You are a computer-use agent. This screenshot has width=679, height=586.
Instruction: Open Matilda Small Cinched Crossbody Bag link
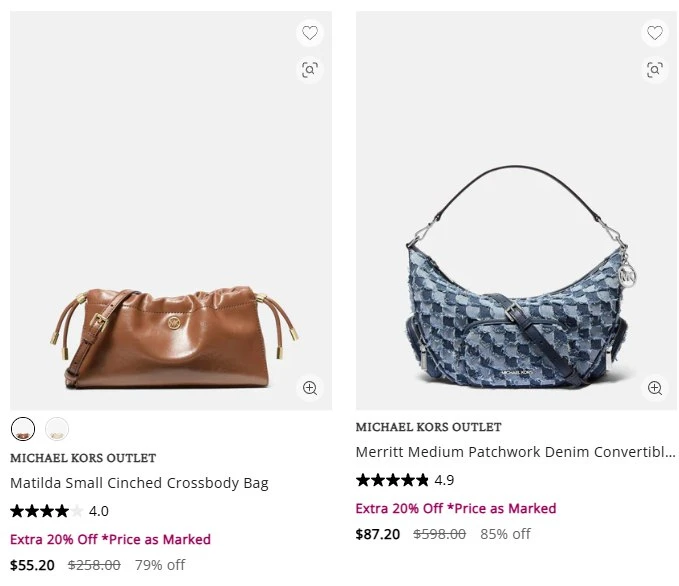[139, 483]
